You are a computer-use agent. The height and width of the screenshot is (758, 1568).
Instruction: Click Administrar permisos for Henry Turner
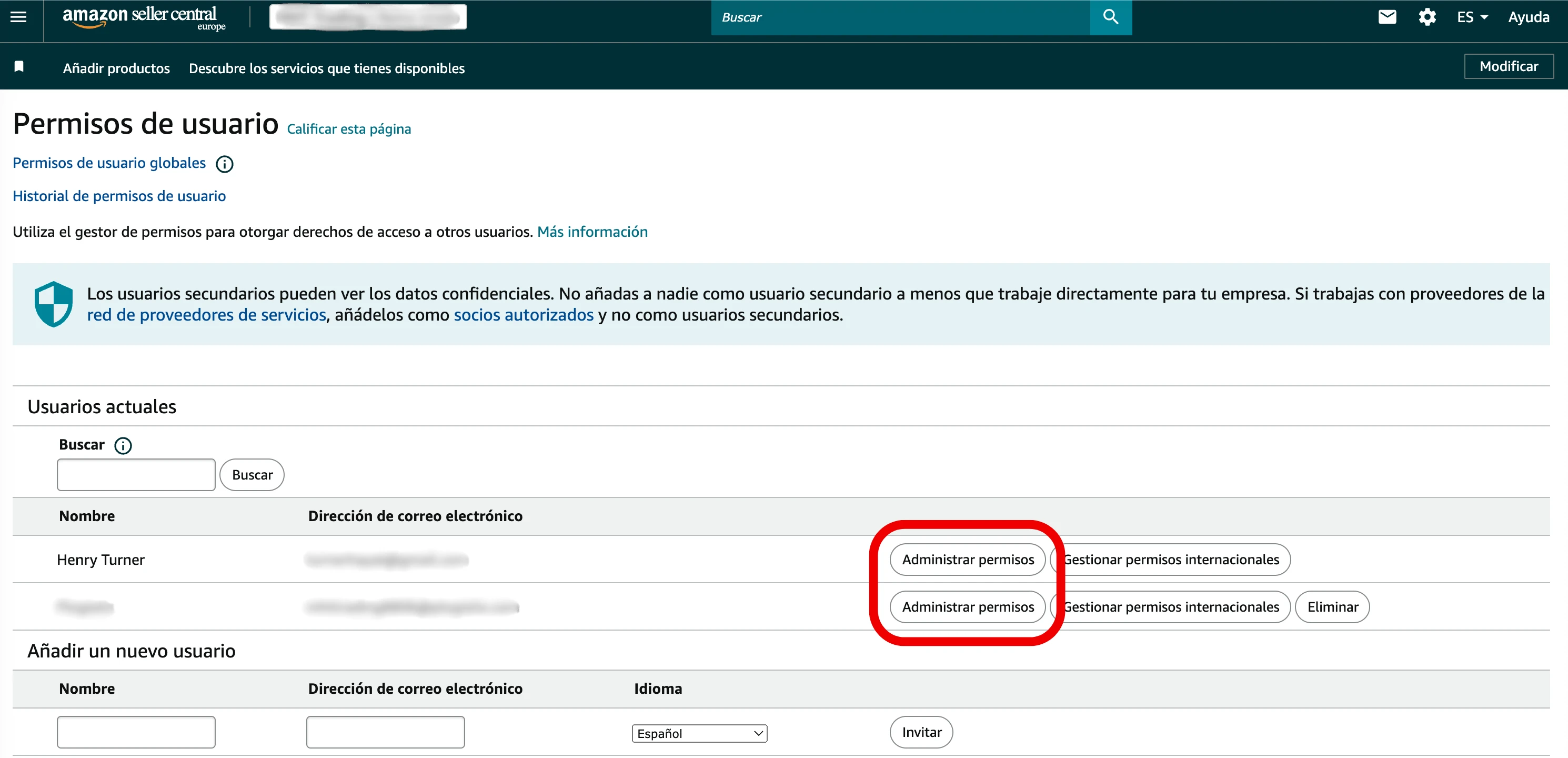point(968,560)
